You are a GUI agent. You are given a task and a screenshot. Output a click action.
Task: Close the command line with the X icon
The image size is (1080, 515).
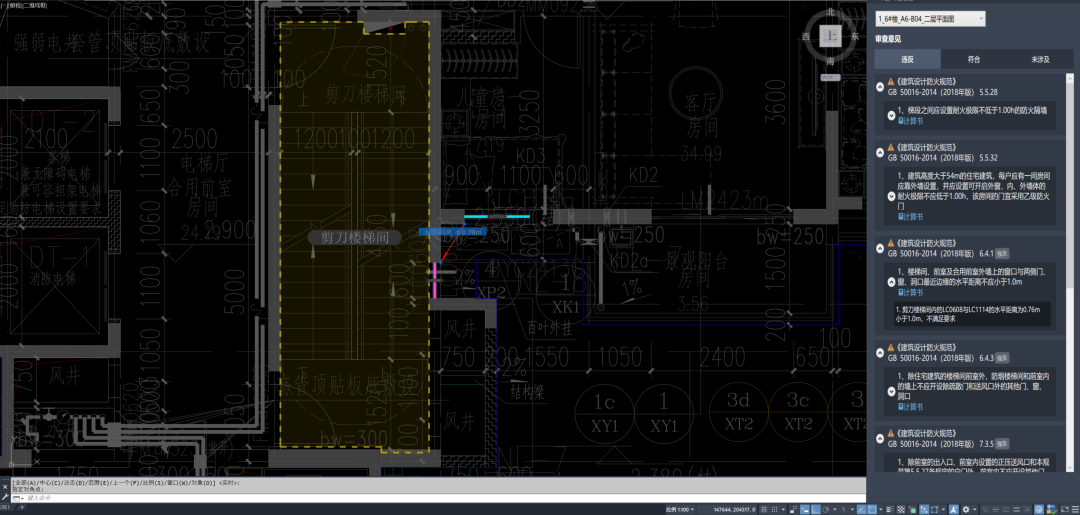pos(6,485)
